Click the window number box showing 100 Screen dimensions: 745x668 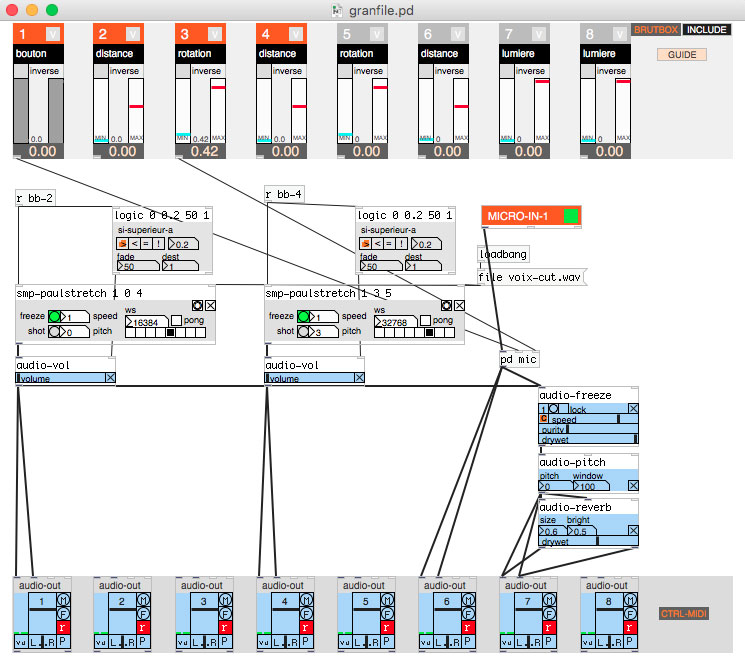pyautogui.click(x=591, y=486)
